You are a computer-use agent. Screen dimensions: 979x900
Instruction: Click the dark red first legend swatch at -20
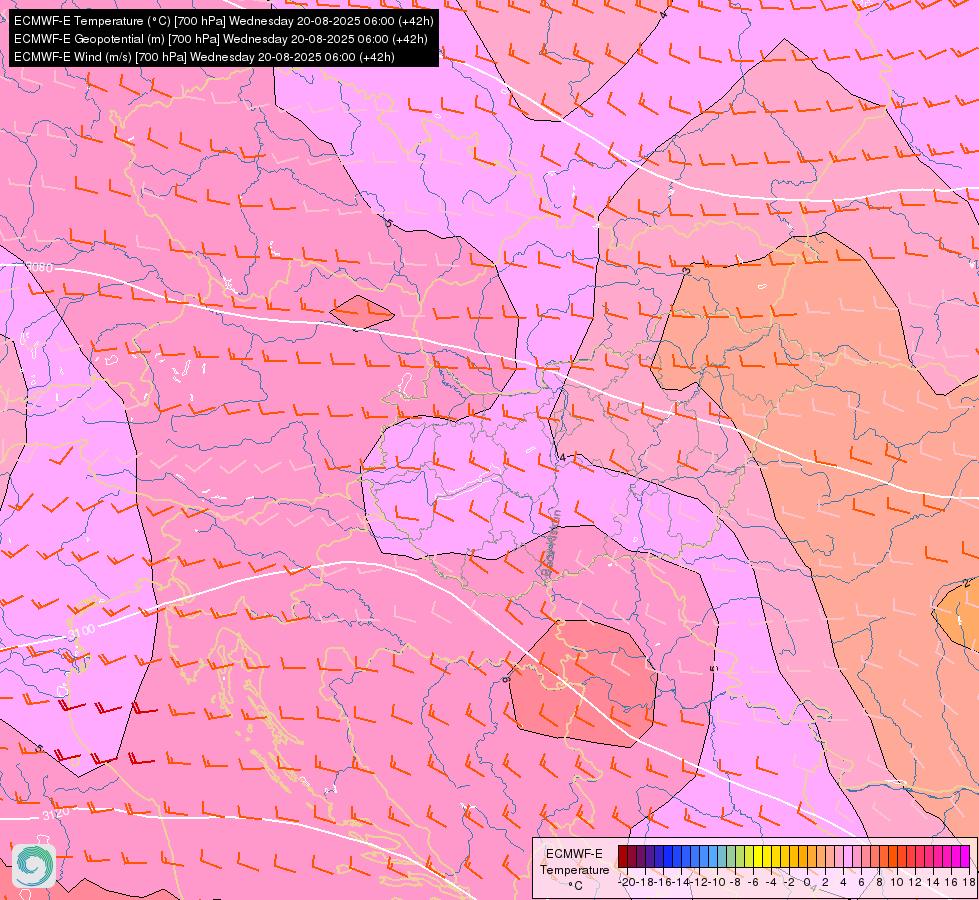623,856
